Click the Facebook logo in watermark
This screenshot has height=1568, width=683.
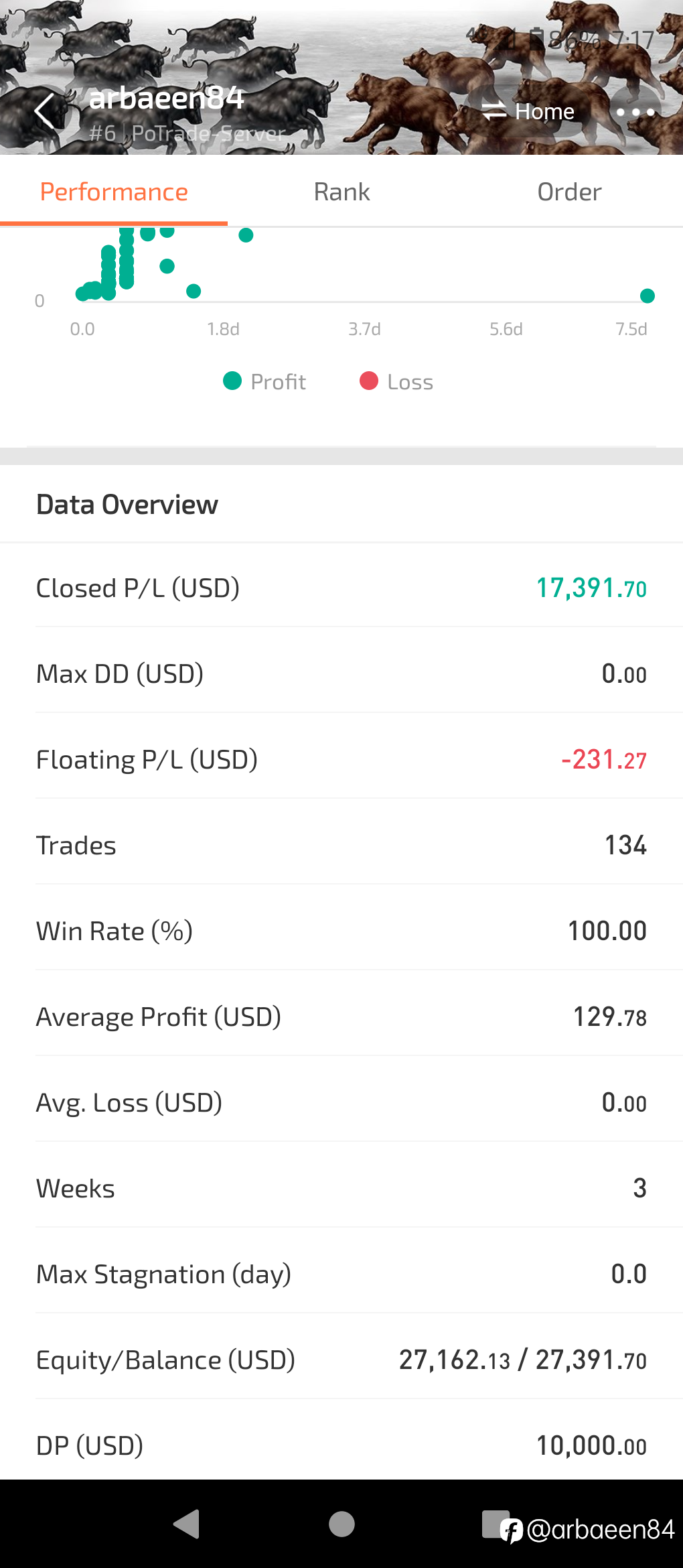point(512,1531)
